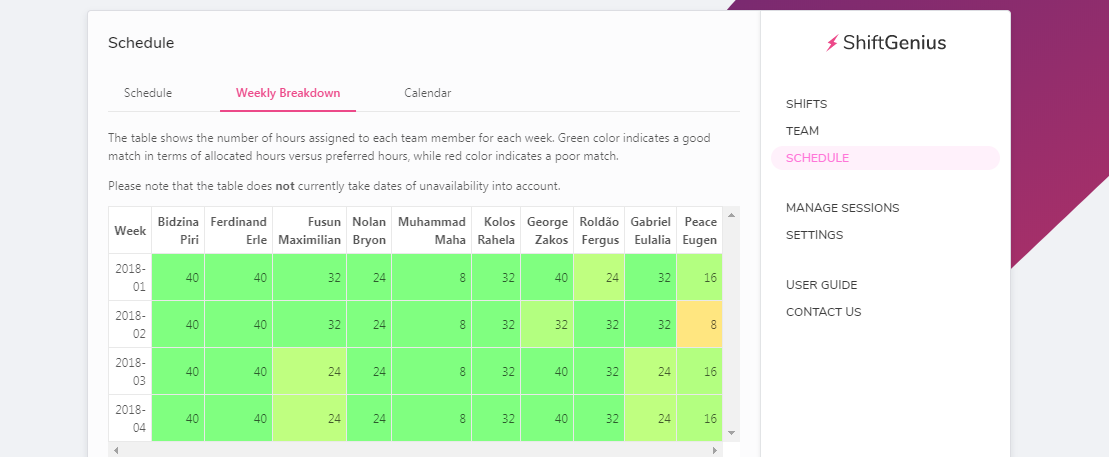Image resolution: width=1109 pixels, height=457 pixels.
Task: Click the CONTACT US link
Action: click(823, 312)
